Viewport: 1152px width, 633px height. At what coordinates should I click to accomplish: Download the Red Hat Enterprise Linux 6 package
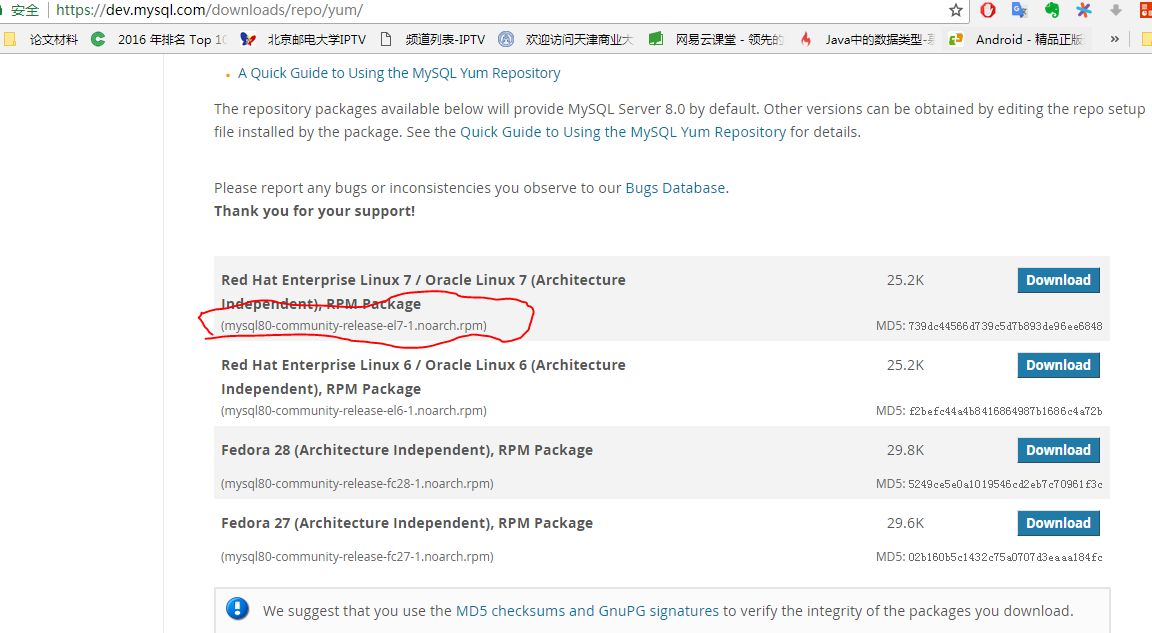click(x=1058, y=365)
